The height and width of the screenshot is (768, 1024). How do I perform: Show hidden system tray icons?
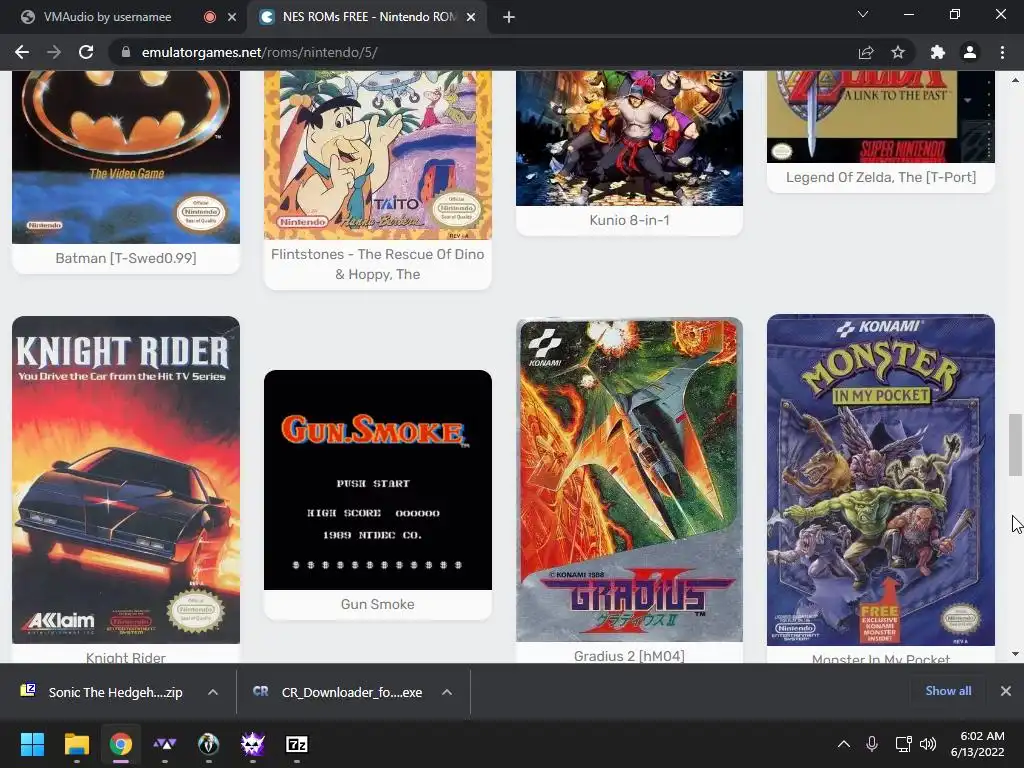coord(844,744)
